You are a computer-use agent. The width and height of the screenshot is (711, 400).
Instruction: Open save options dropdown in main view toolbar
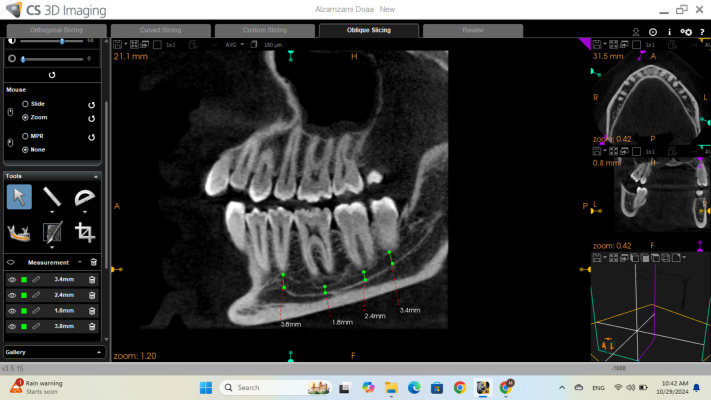[x=125, y=44]
